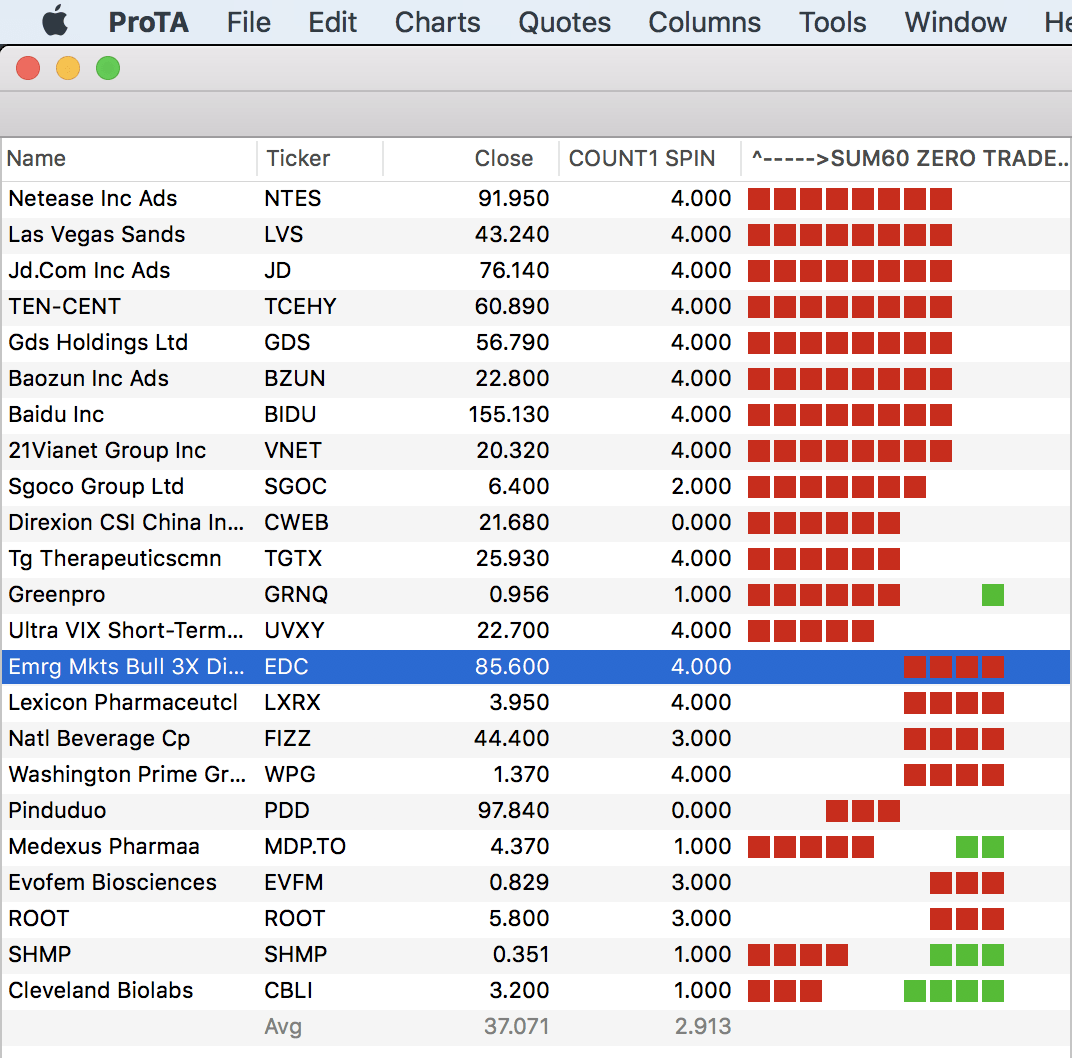Click the red squares in Pinduduo row

point(862,811)
